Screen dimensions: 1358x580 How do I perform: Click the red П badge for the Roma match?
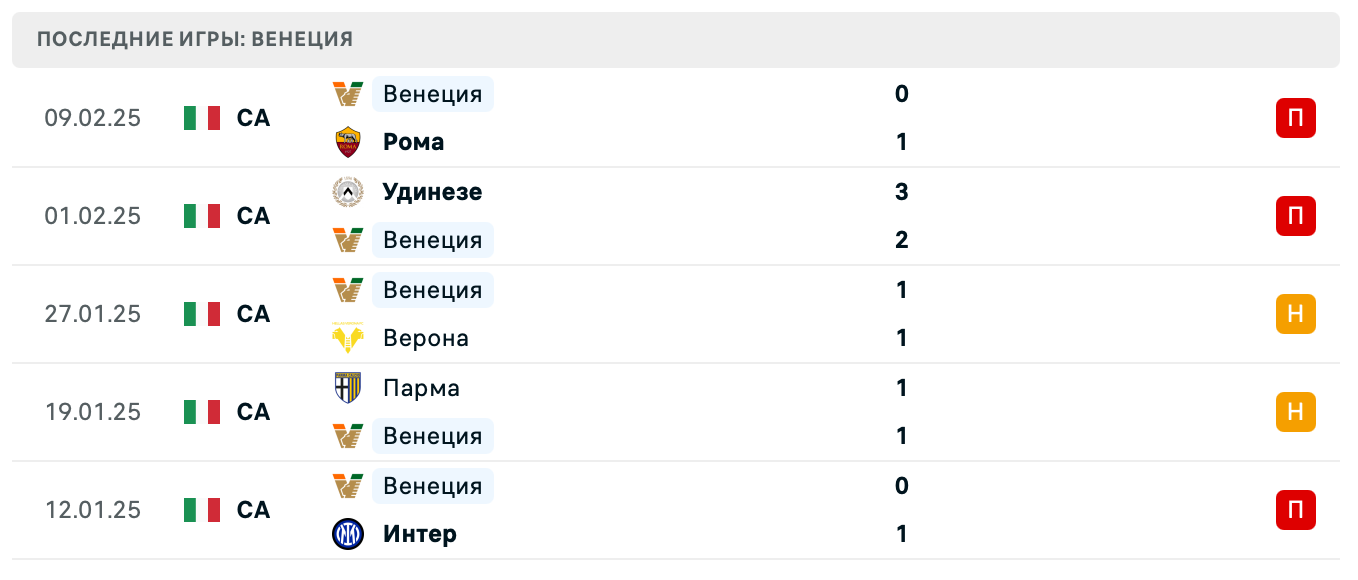[1296, 117]
